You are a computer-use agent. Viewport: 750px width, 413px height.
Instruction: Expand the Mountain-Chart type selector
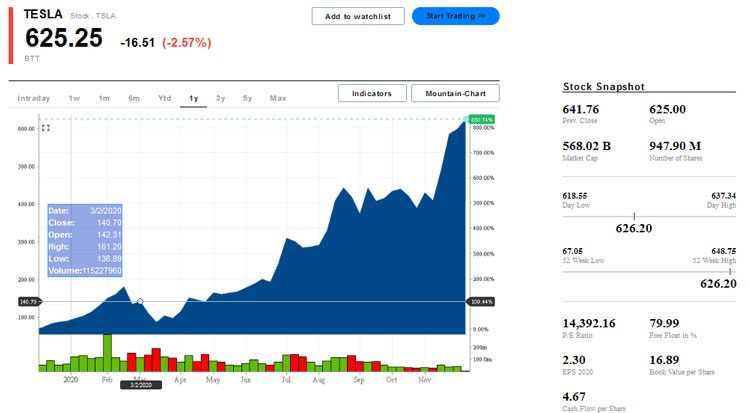click(455, 93)
